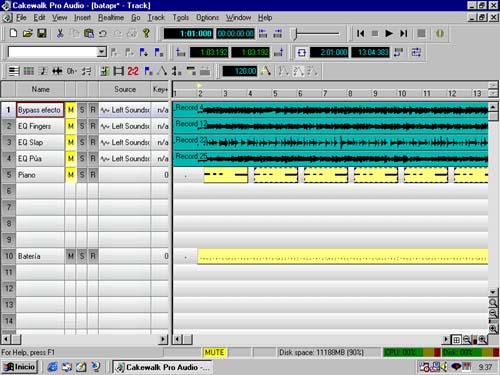The height and width of the screenshot is (375, 500).
Task: Expand the marker combo box dropdown
Action: pyautogui.click(x=102, y=52)
